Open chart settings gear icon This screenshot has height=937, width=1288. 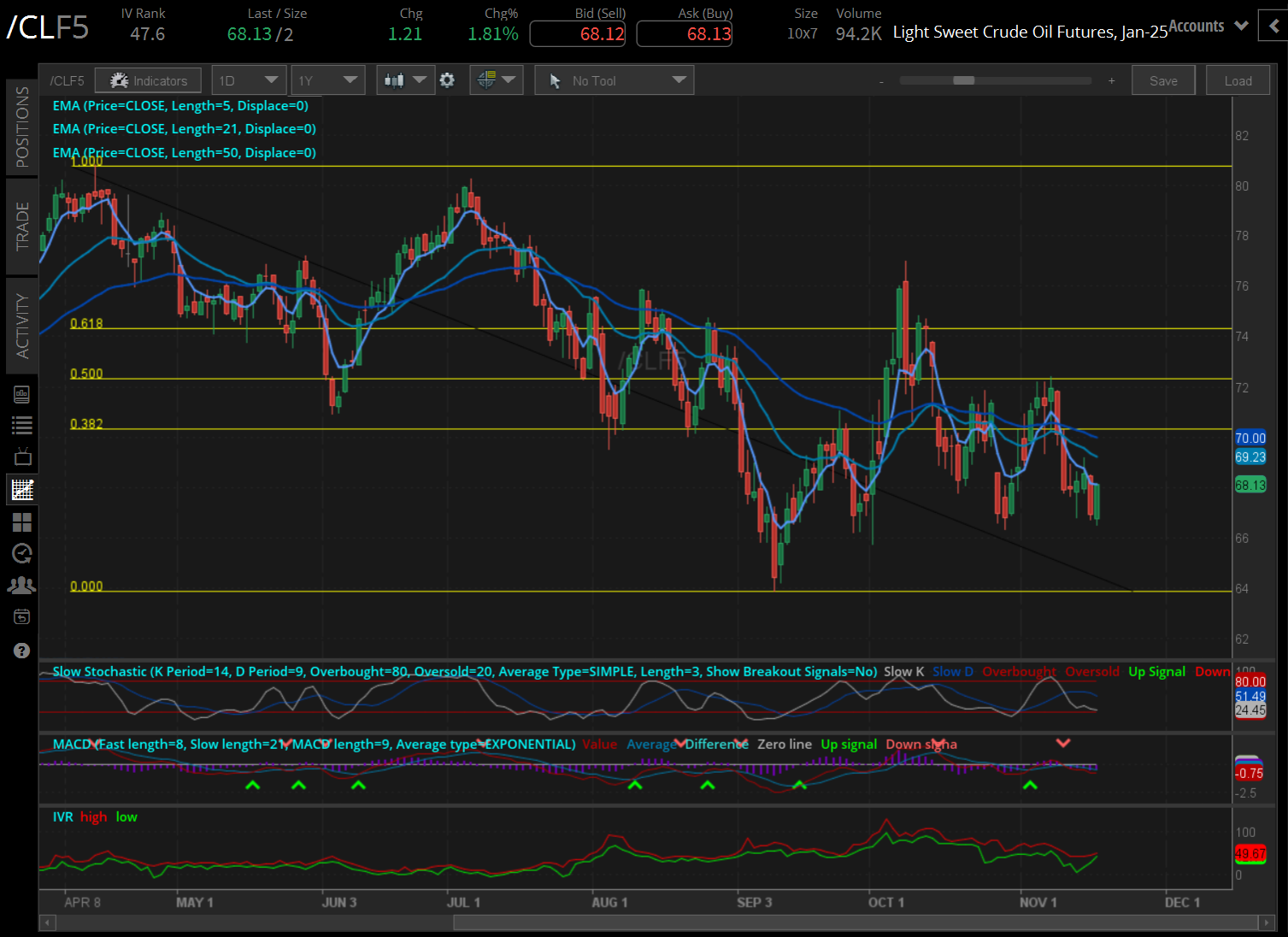tap(447, 80)
